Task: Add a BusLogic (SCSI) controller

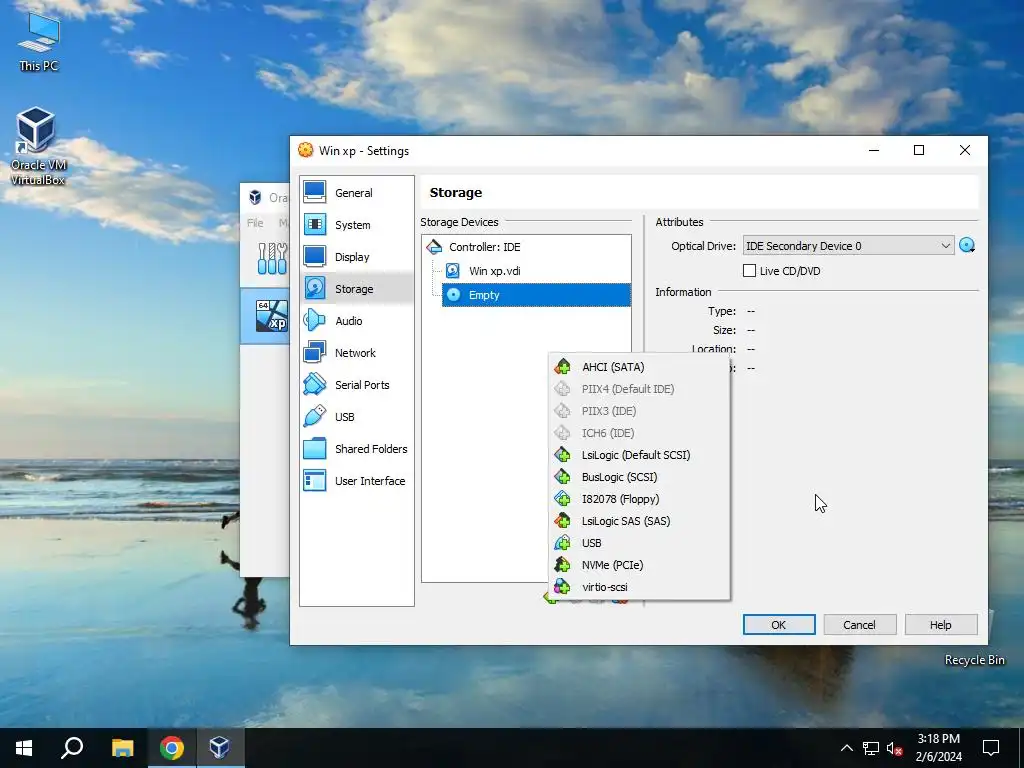Action: pyautogui.click(x=639, y=477)
